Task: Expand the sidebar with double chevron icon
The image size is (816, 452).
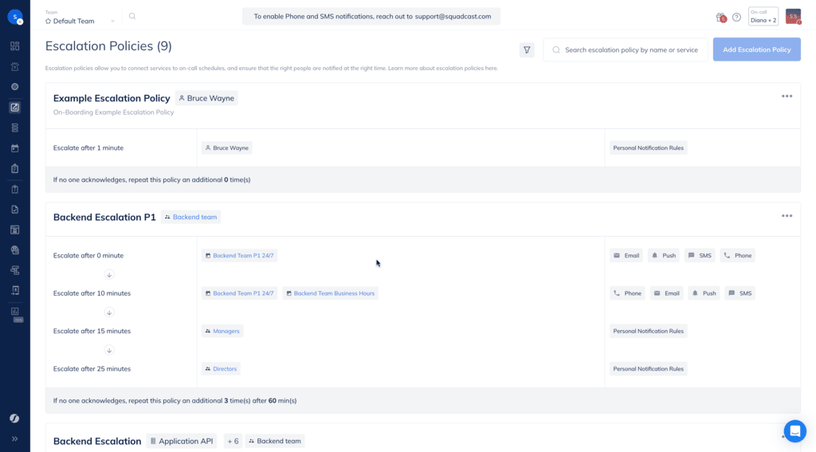Action: 15,438
